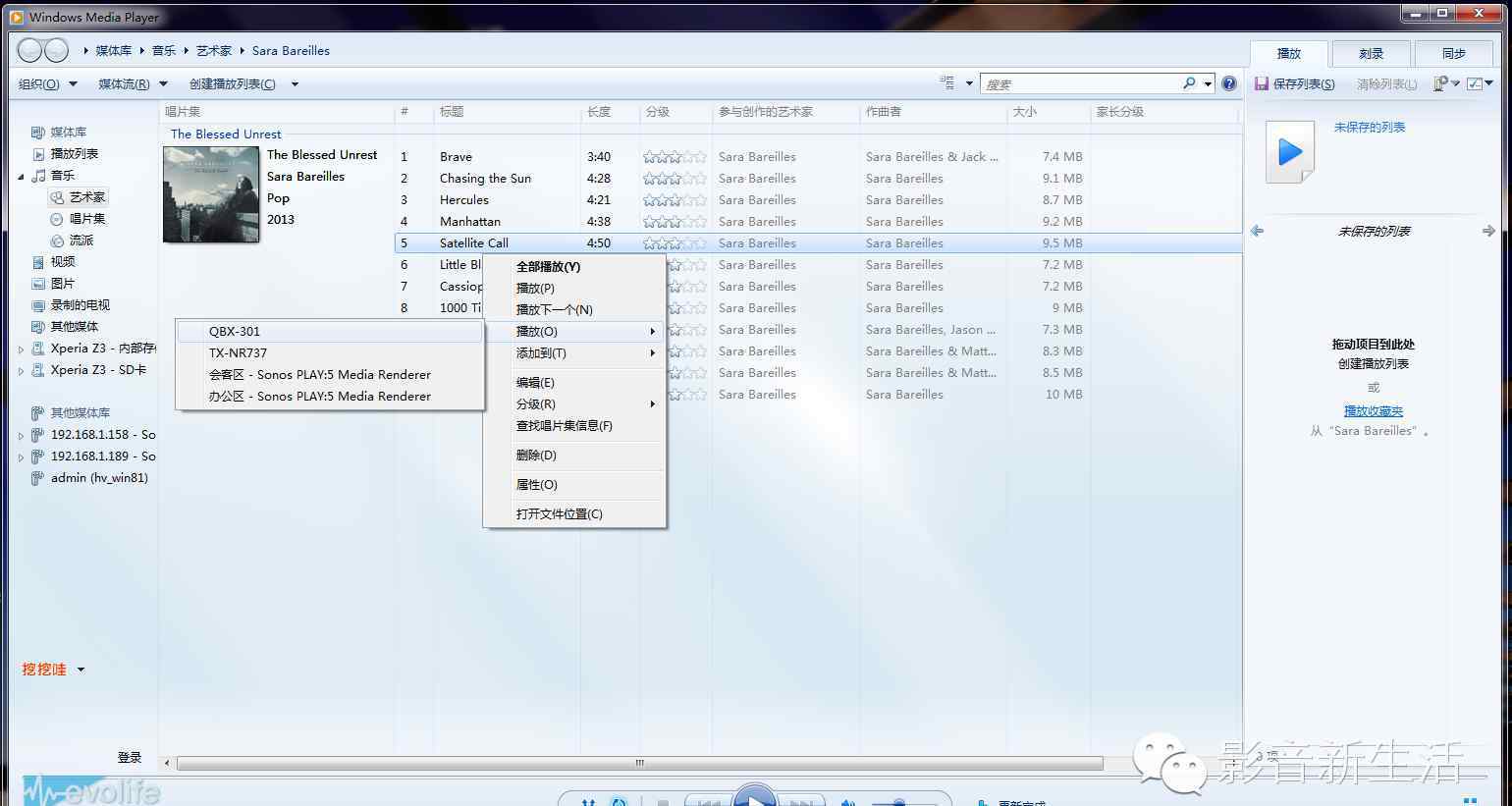Open the 媒体流(R) dropdown menu
Screen dimensions: 1512x806
click(x=133, y=83)
